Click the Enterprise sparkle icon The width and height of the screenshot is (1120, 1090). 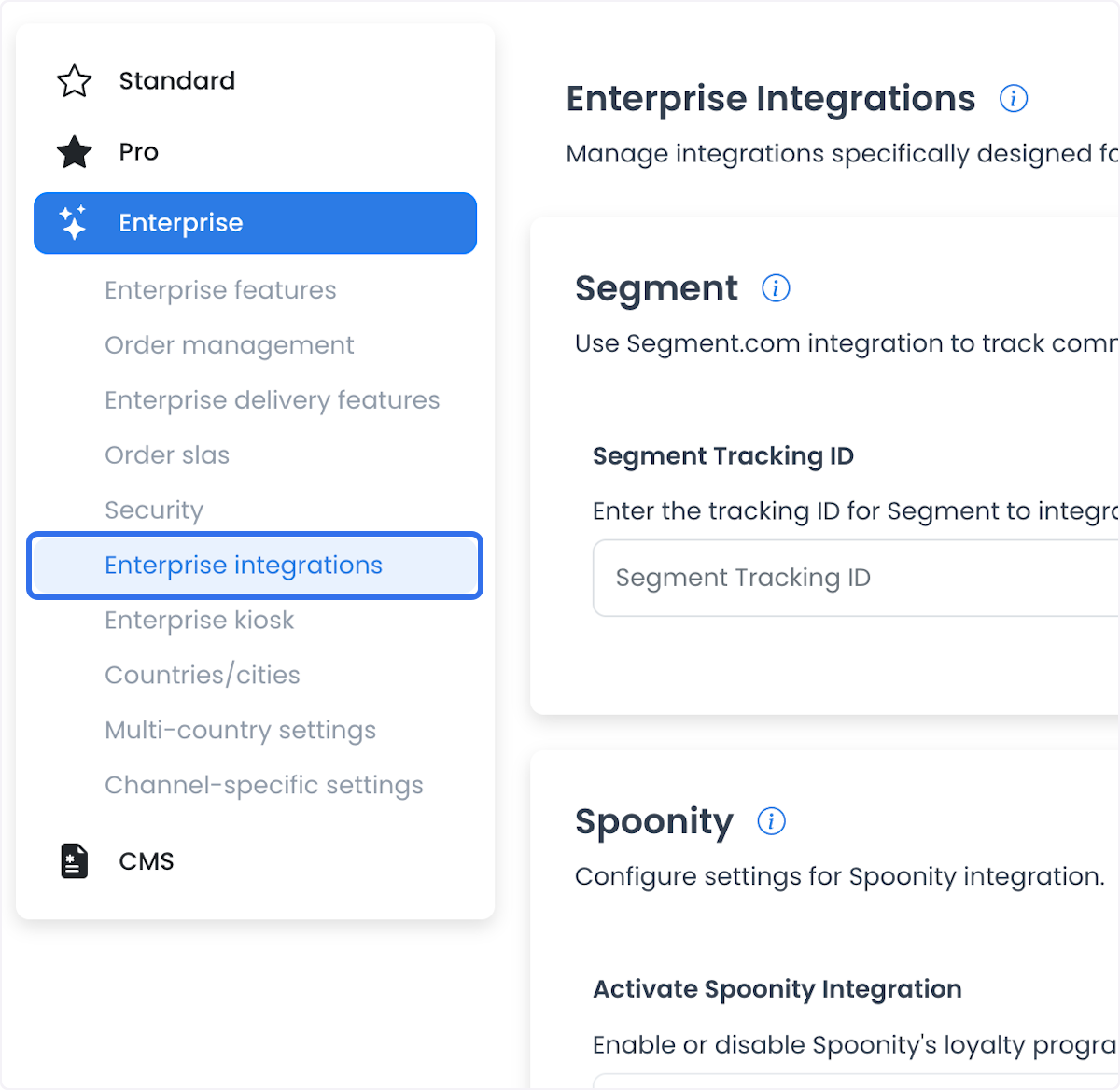[73, 223]
